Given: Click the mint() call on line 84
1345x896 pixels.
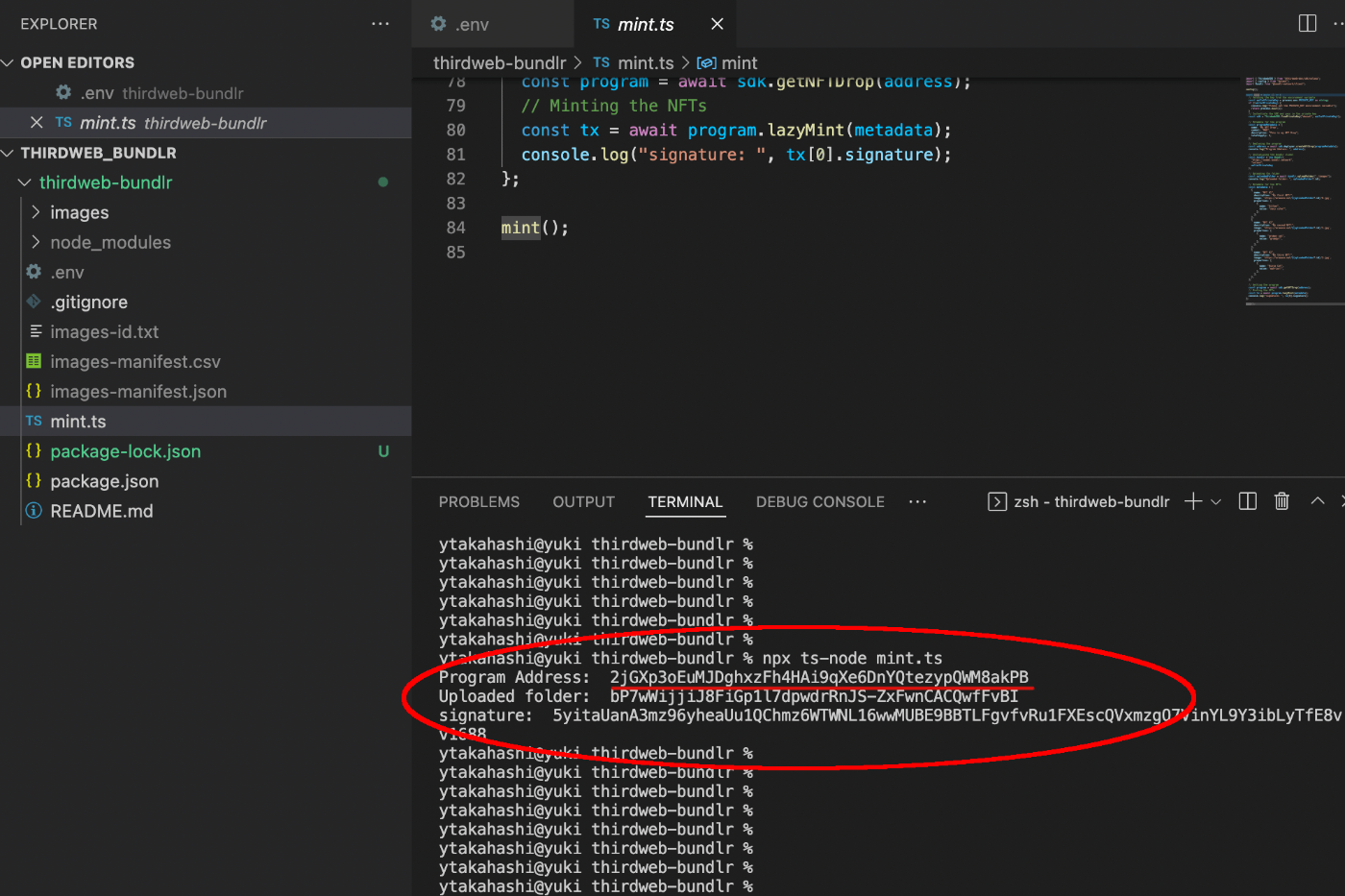Looking at the screenshot, I should pyautogui.click(x=534, y=228).
